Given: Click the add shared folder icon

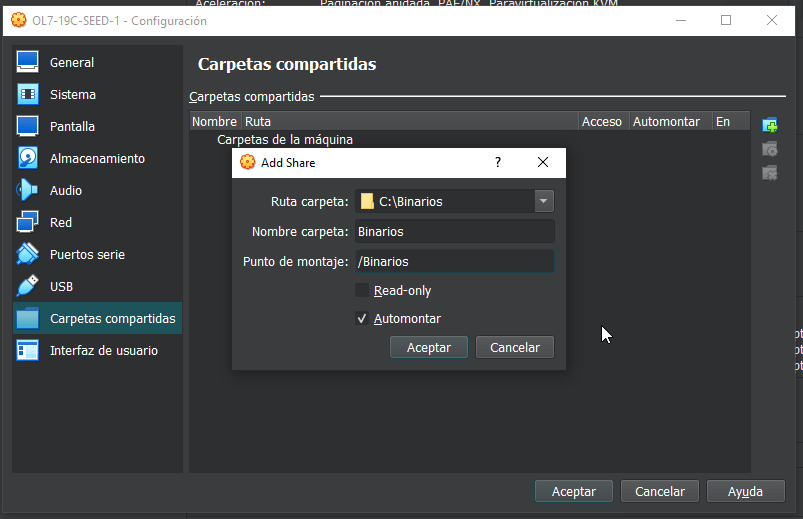Looking at the screenshot, I should [x=769, y=125].
